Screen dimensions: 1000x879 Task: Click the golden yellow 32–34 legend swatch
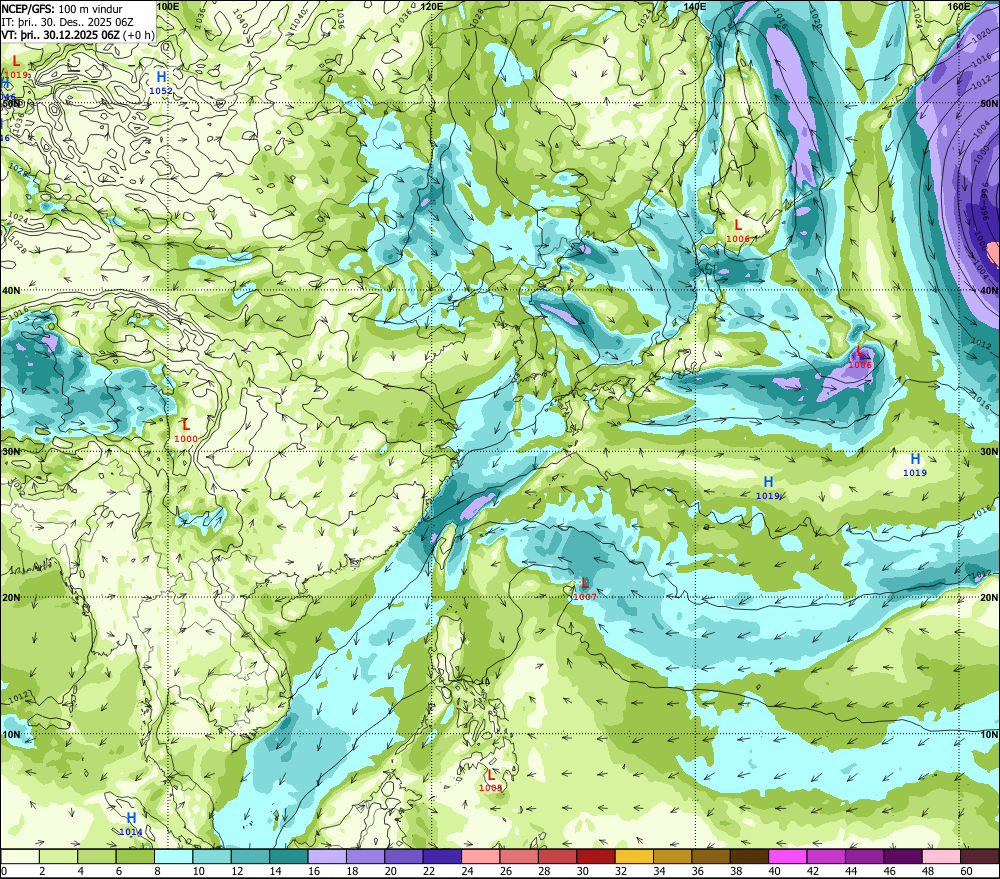click(x=634, y=857)
